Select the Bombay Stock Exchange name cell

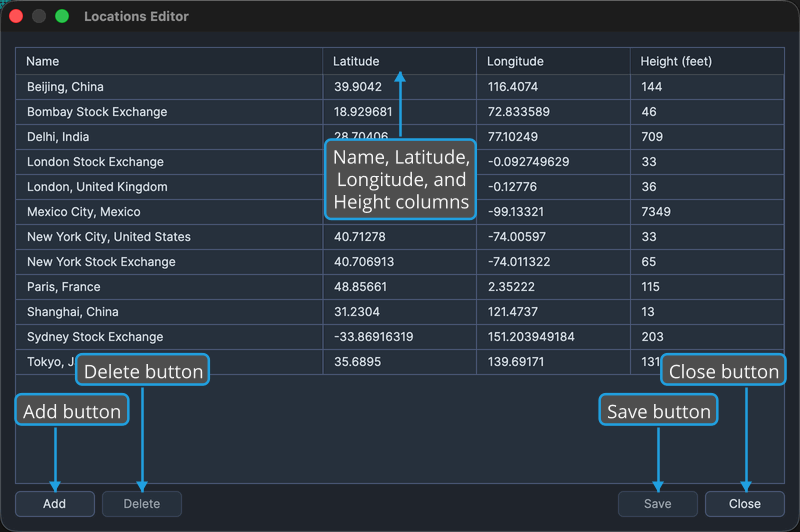click(x=169, y=112)
